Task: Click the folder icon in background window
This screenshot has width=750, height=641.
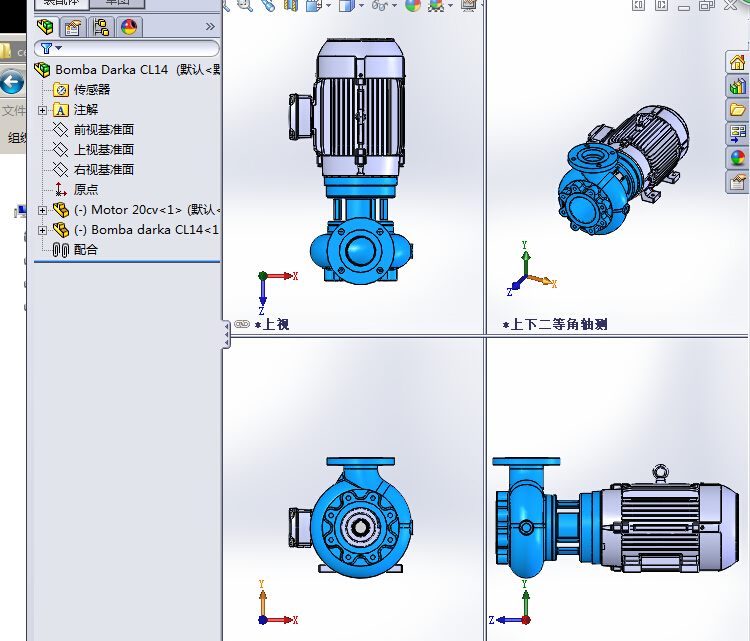Action: 6,51
